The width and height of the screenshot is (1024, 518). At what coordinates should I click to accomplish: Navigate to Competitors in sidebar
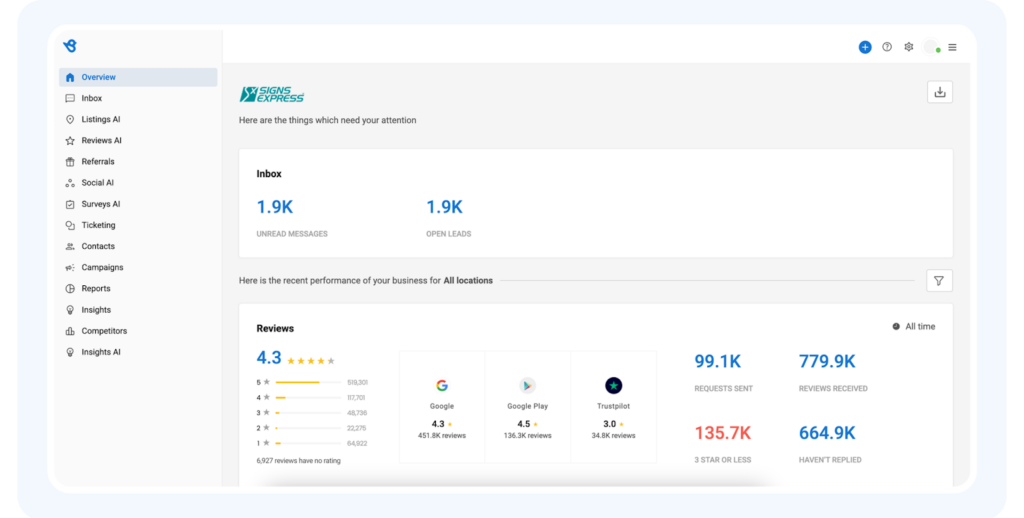click(x=104, y=331)
